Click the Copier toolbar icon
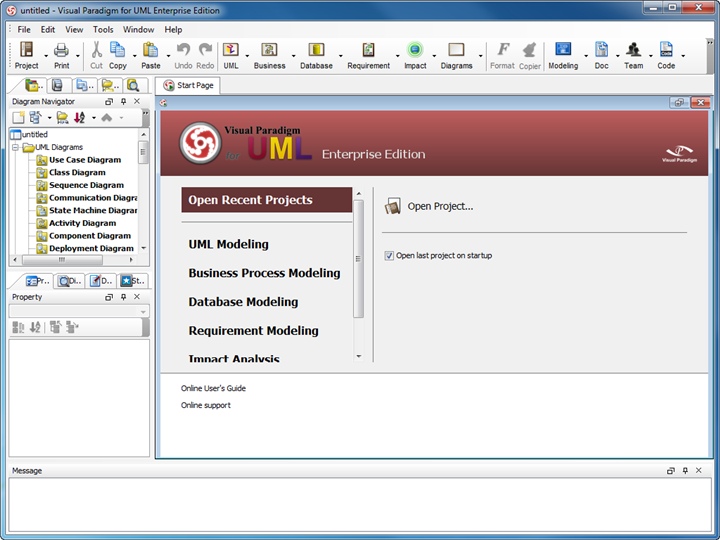 pyautogui.click(x=529, y=50)
